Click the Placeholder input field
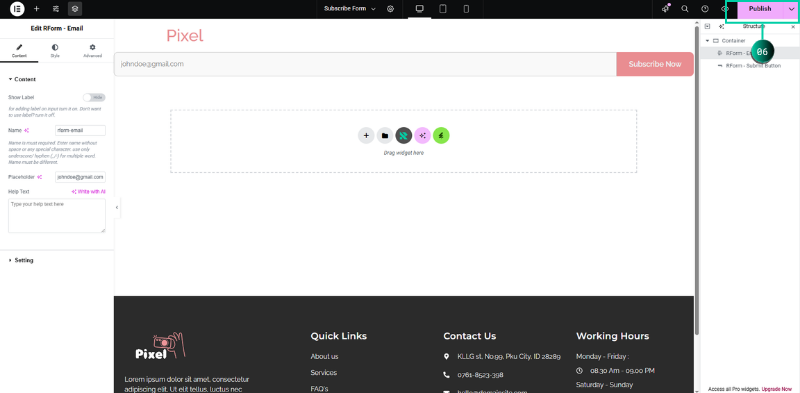This screenshot has height=393, width=800. pos(80,177)
